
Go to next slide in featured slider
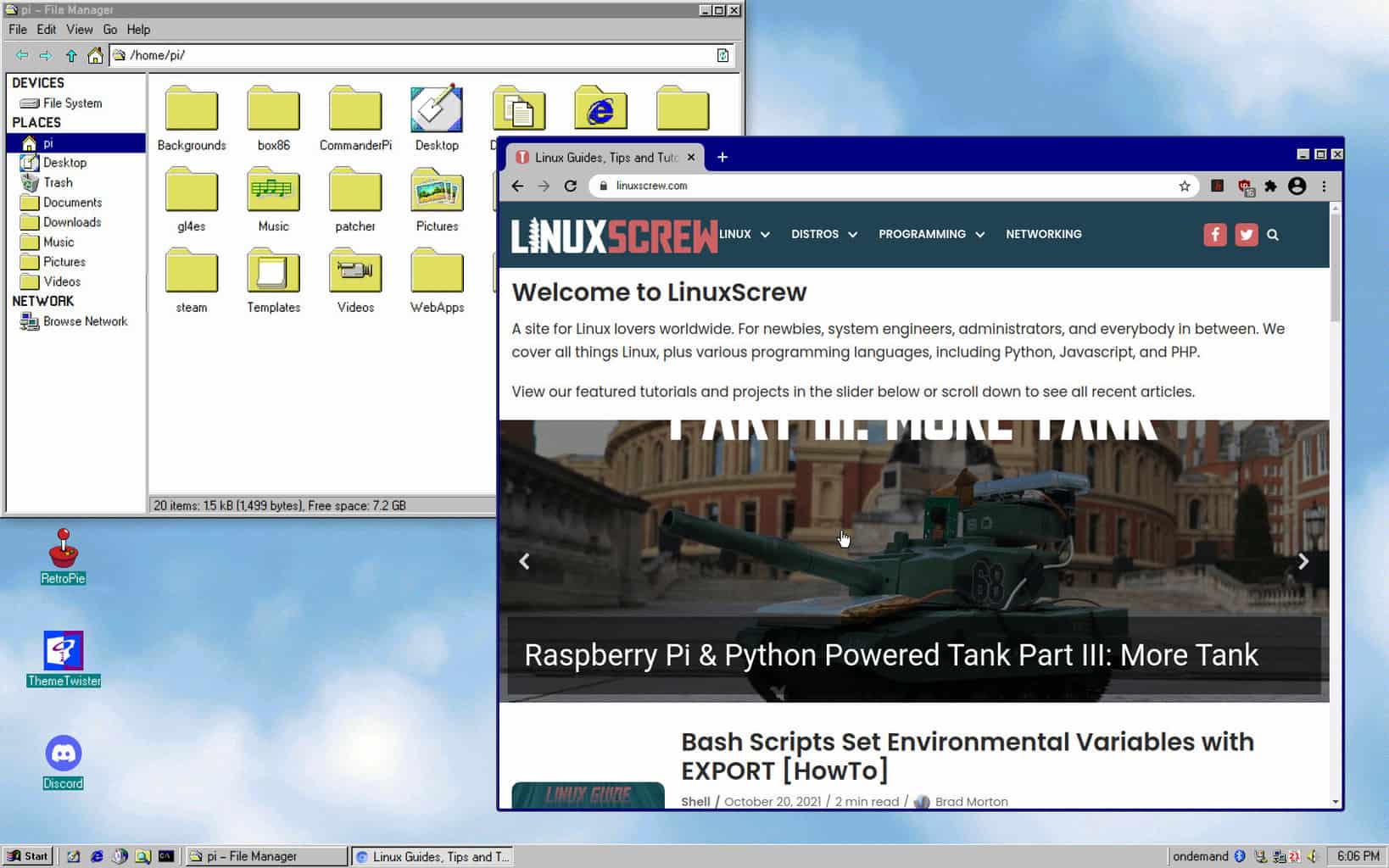[x=1303, y=561]
